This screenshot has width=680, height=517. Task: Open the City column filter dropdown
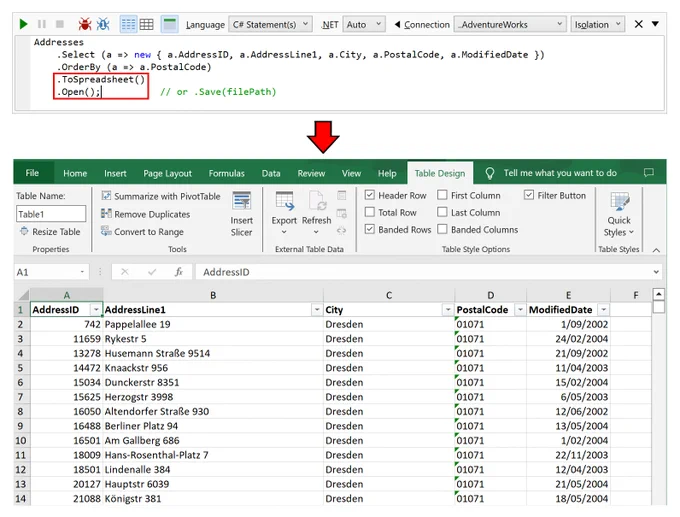pos(448,310)
